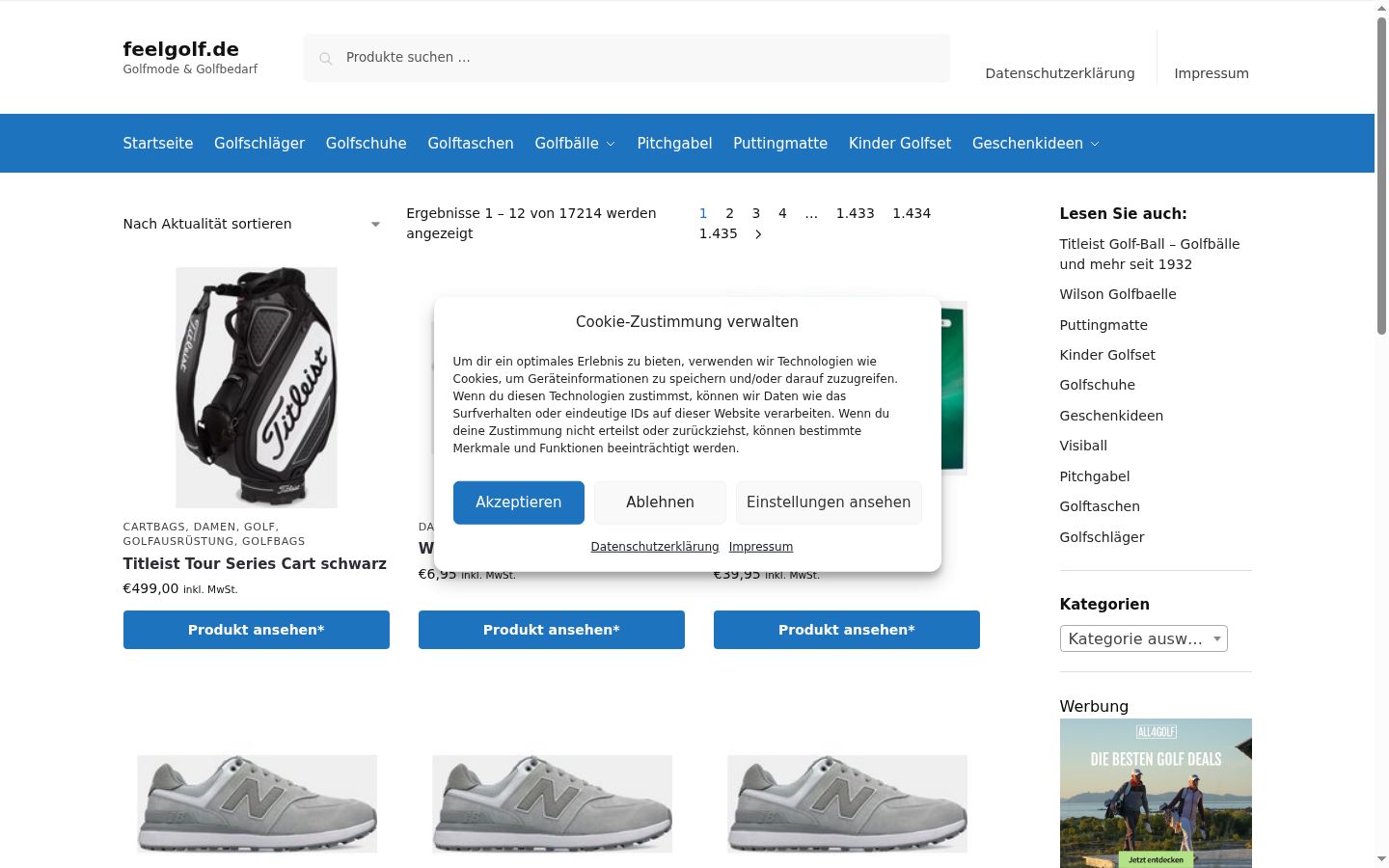Click Datenschutzerklärung in the header

tap(1060, 73)
